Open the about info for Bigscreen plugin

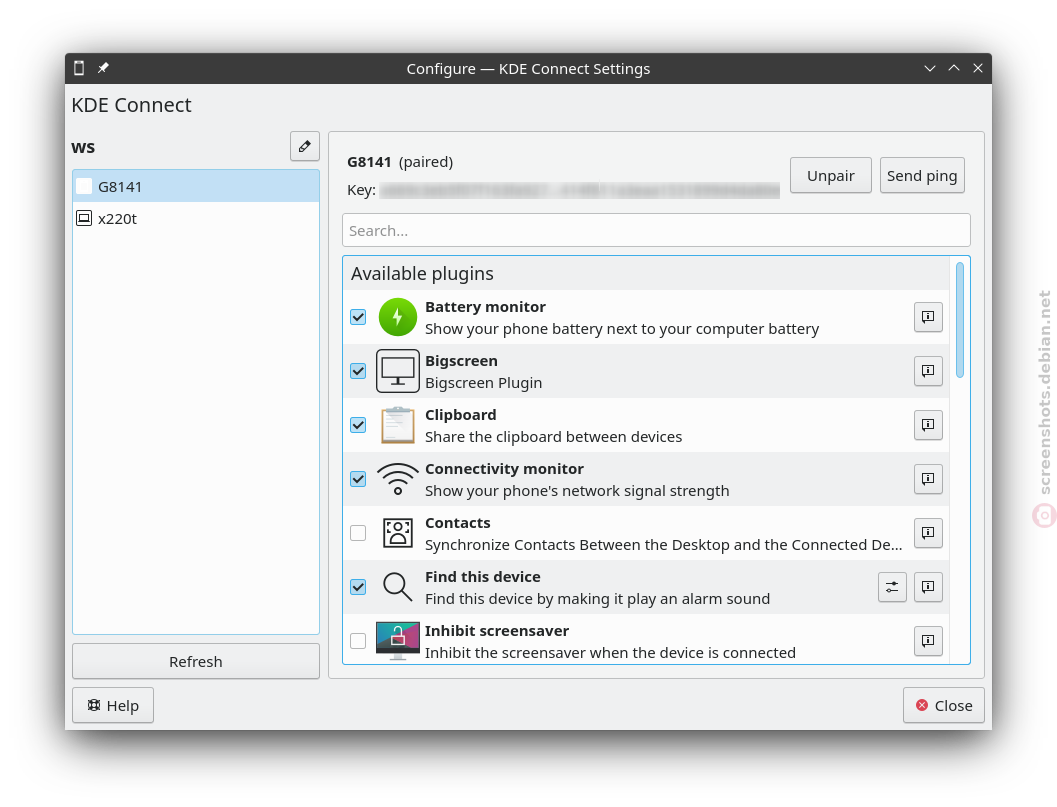pos(928,371)
